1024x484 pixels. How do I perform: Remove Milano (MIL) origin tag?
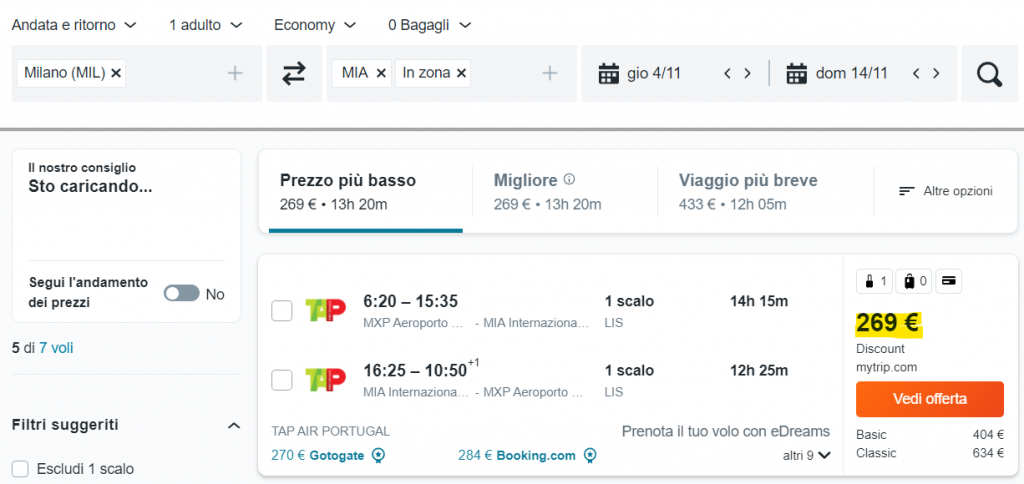(116, 73)
